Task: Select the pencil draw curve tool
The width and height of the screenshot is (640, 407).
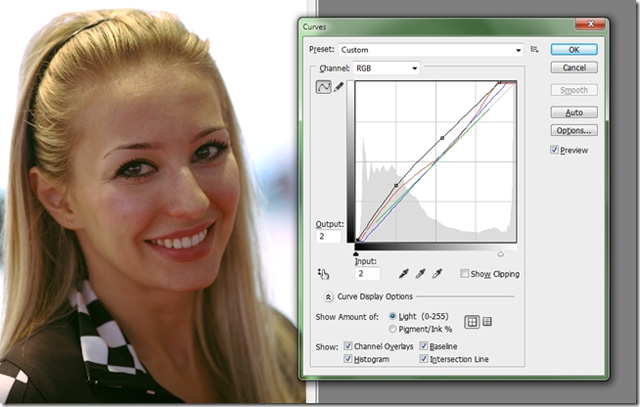Action: (339, 87)
